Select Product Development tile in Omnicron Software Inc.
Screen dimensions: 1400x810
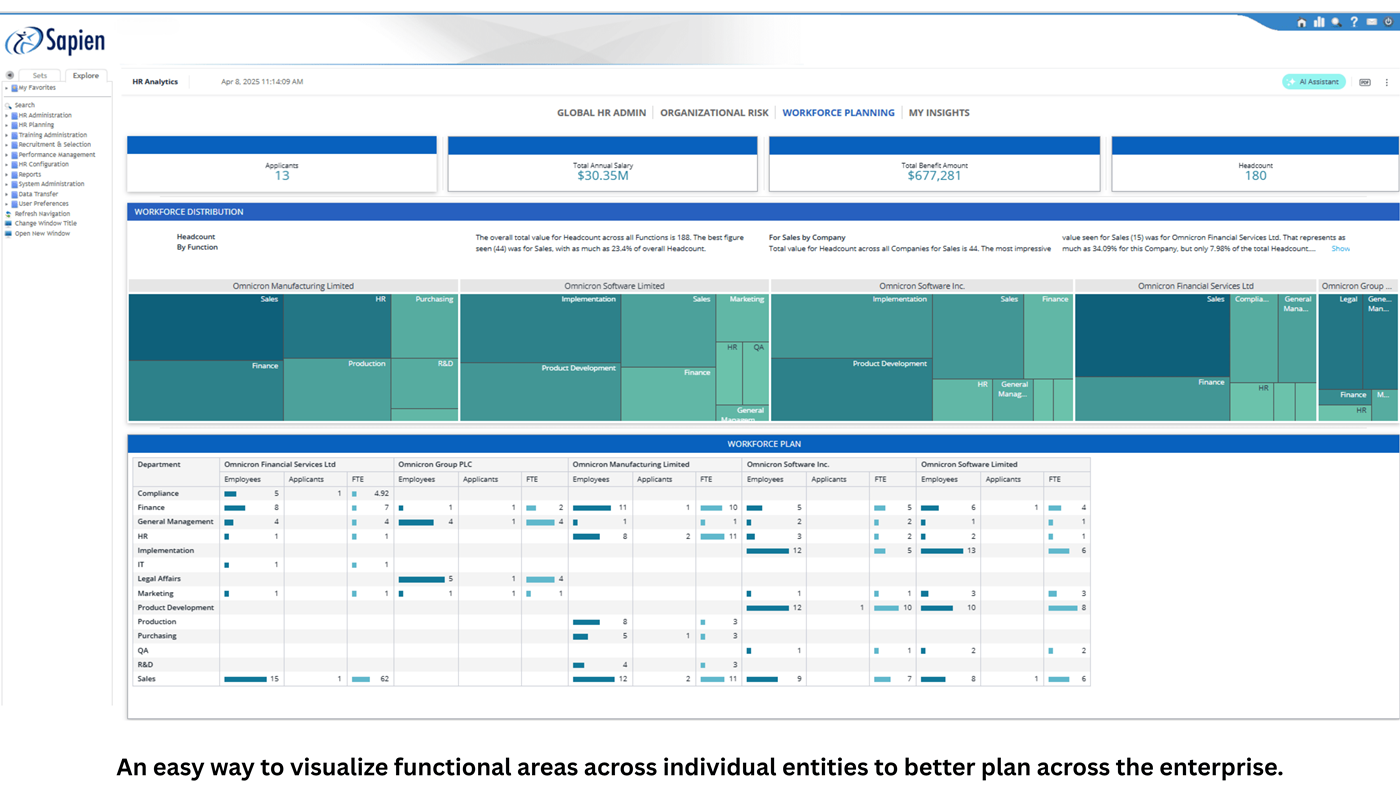pos(851,390)
